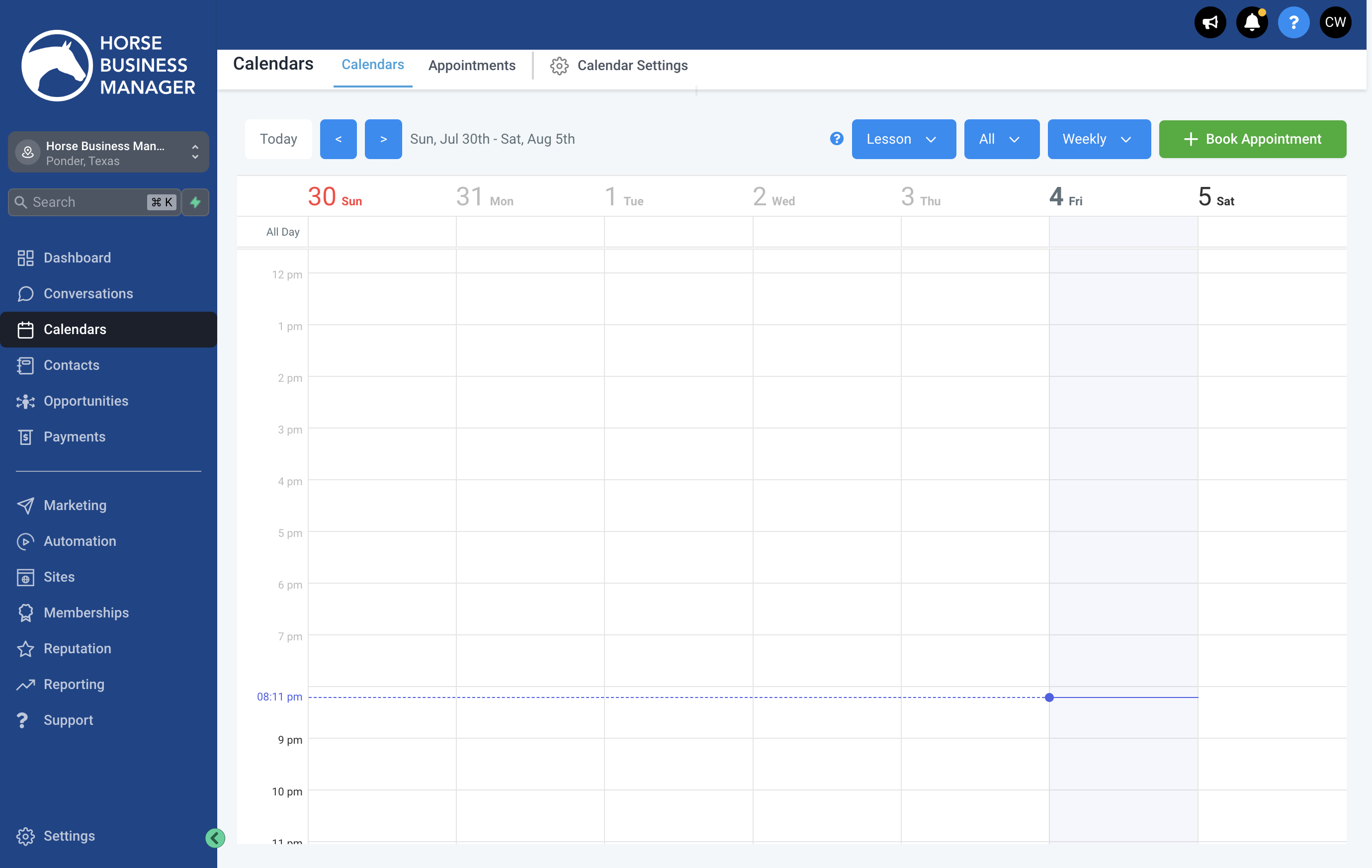Open Support in the sidebar
1372x868 pixels.
point(108,720)
